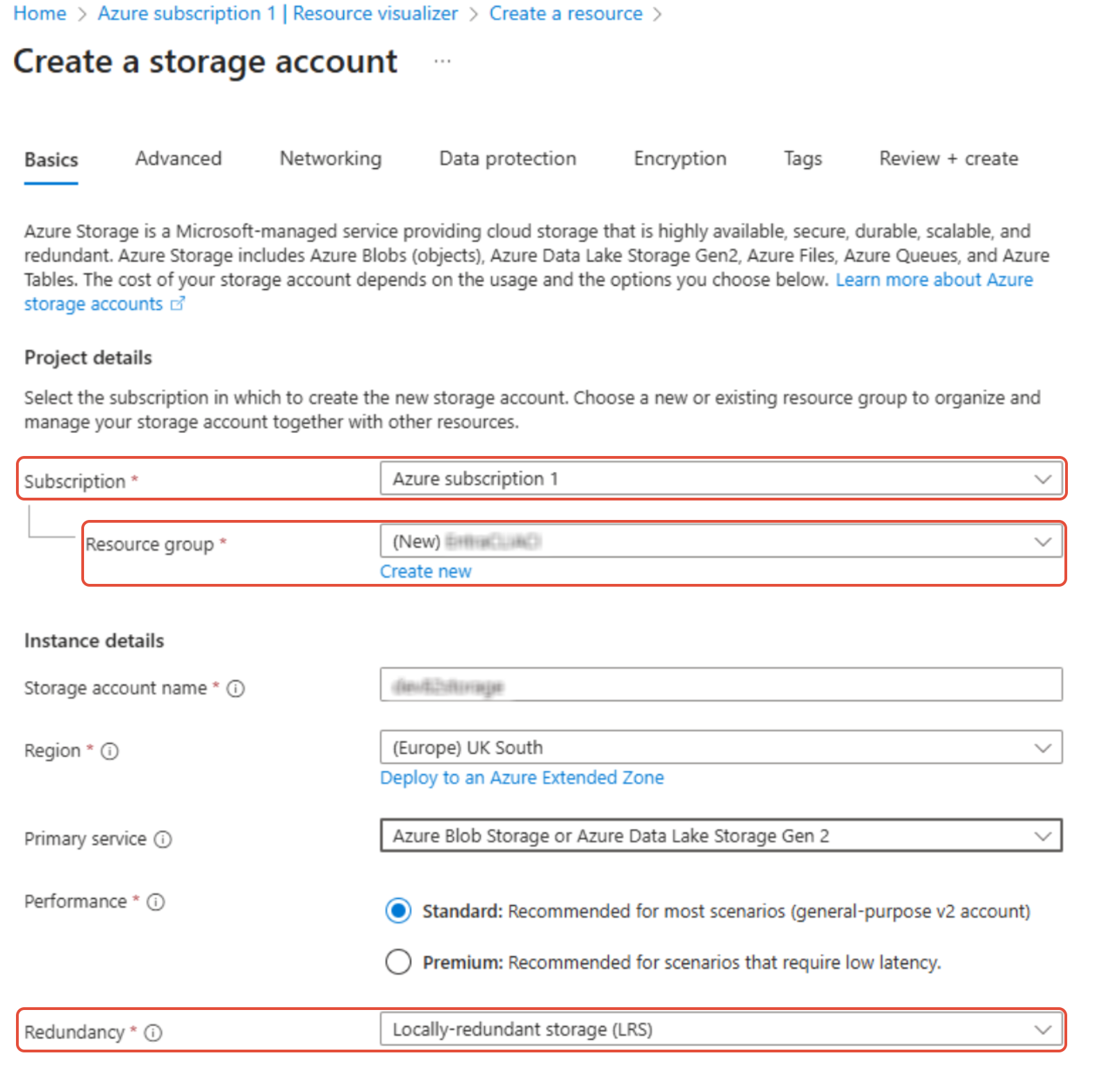Select the Tags tab
Viewport: 1120px width, 1067px height.
pyautogui.click(x=802, y=158)
